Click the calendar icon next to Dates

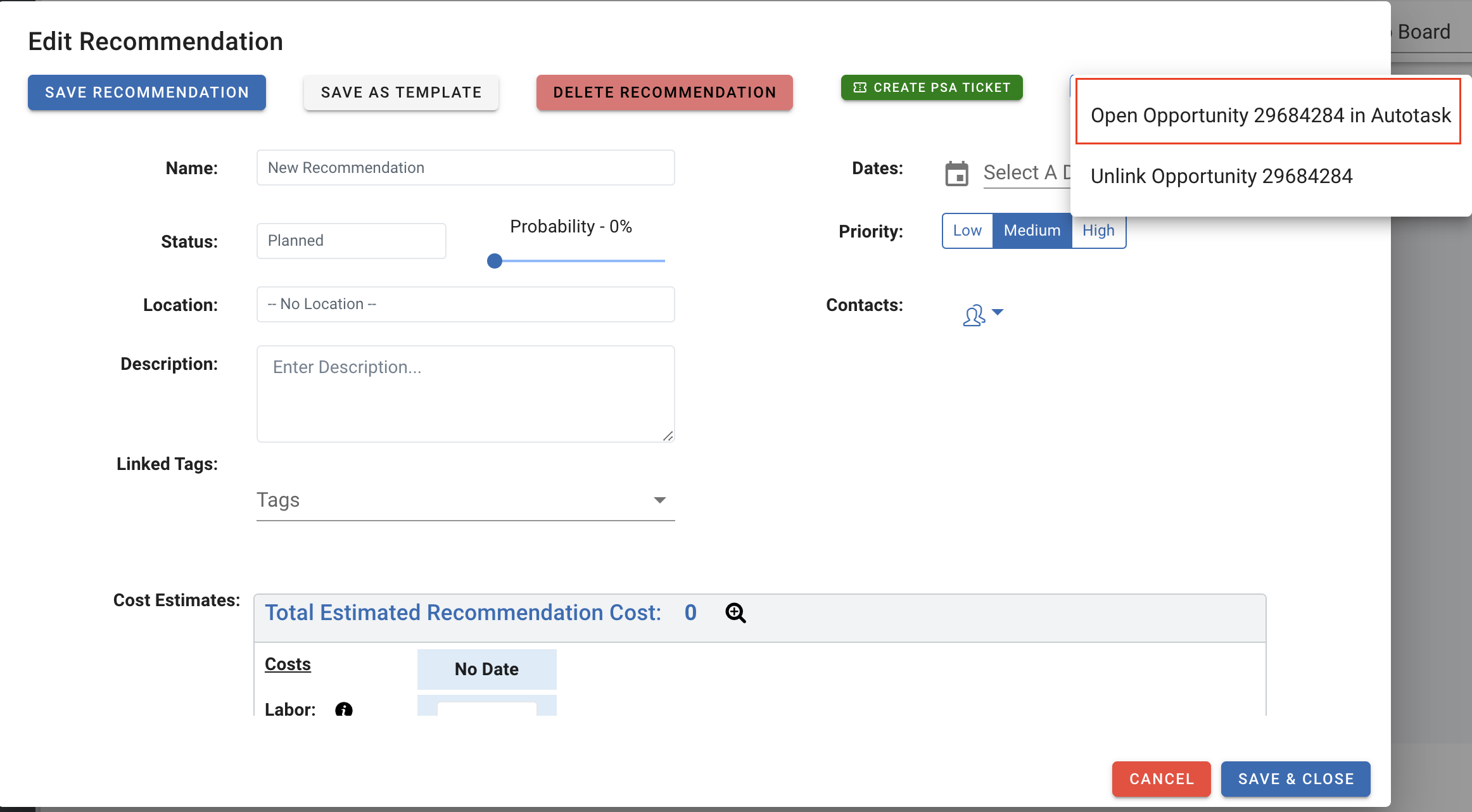click(956, 174)
